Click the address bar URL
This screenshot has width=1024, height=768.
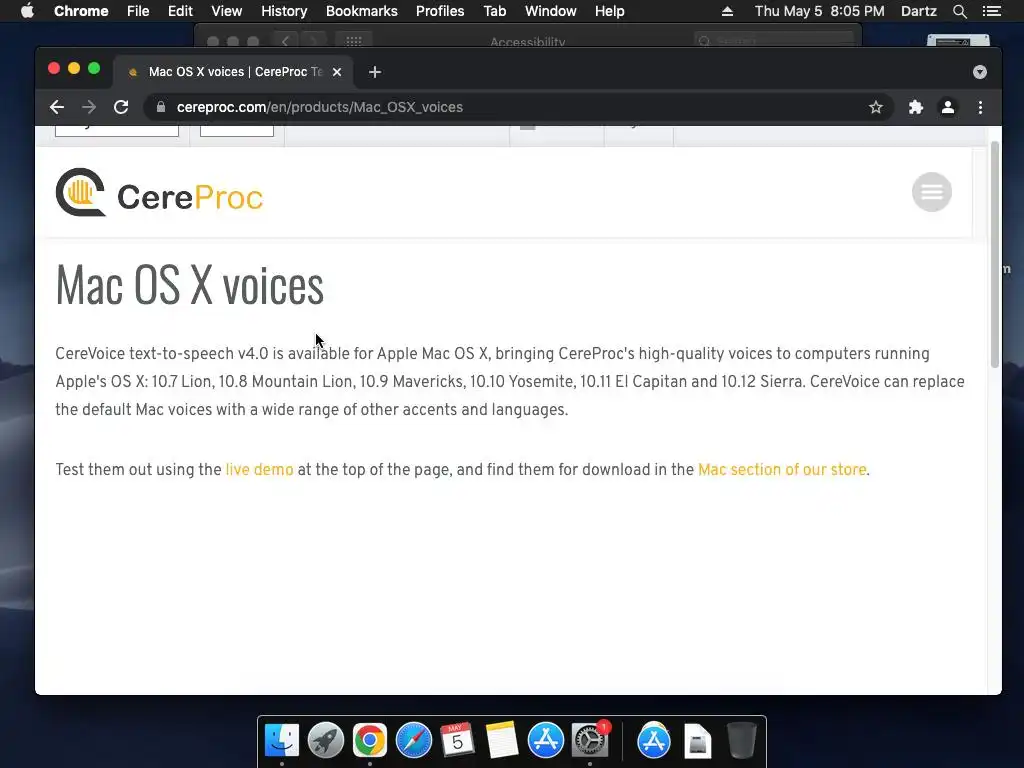pos(320,107)
